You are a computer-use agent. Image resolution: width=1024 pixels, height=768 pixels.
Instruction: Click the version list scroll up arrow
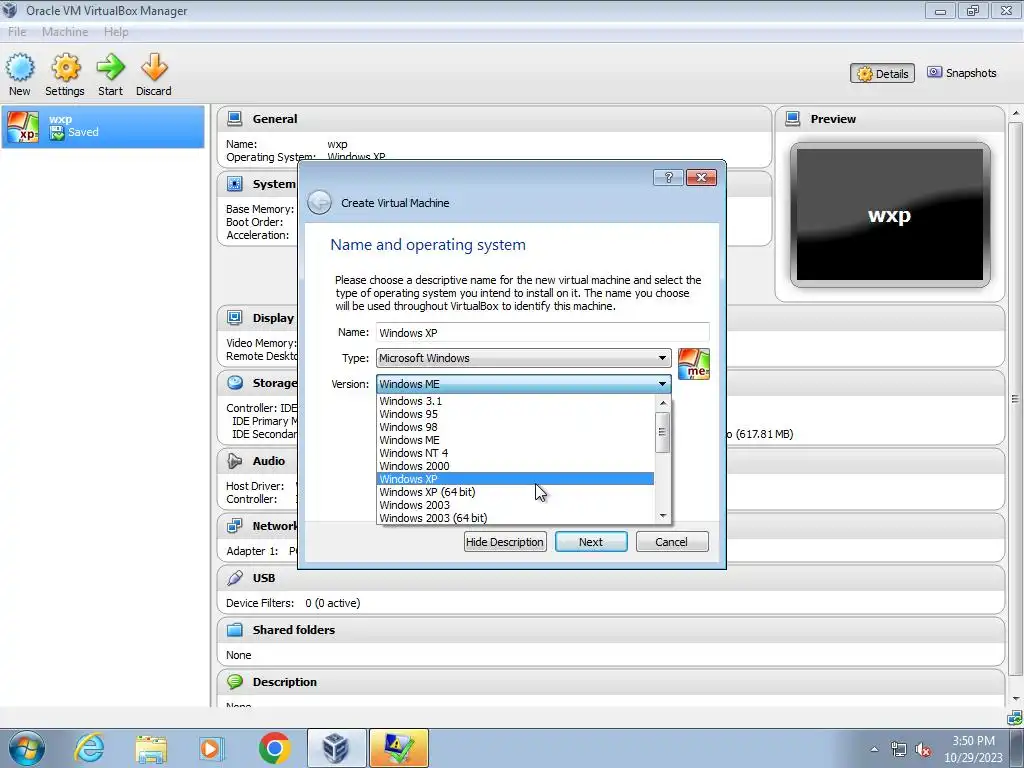click(x=663, y=403)
